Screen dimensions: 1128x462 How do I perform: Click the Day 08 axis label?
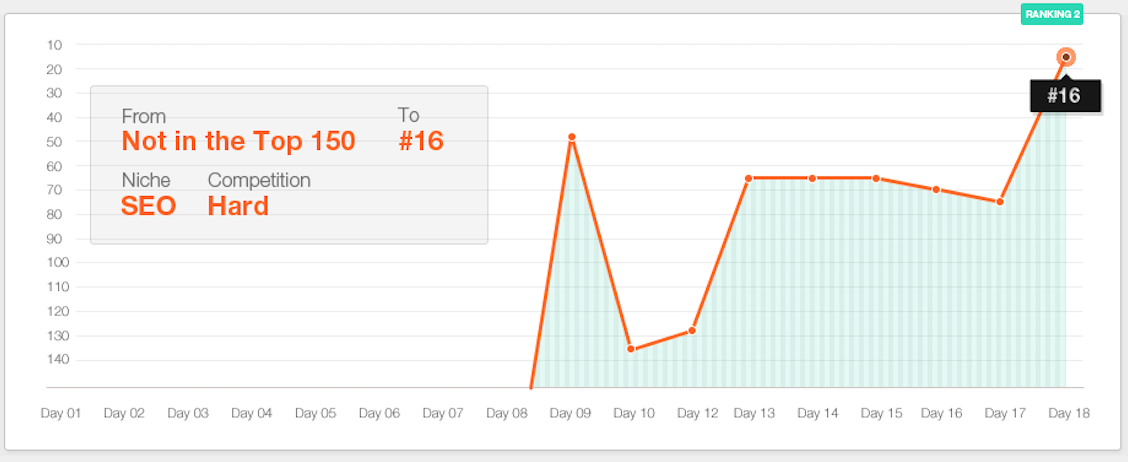(x=507, y=413)
